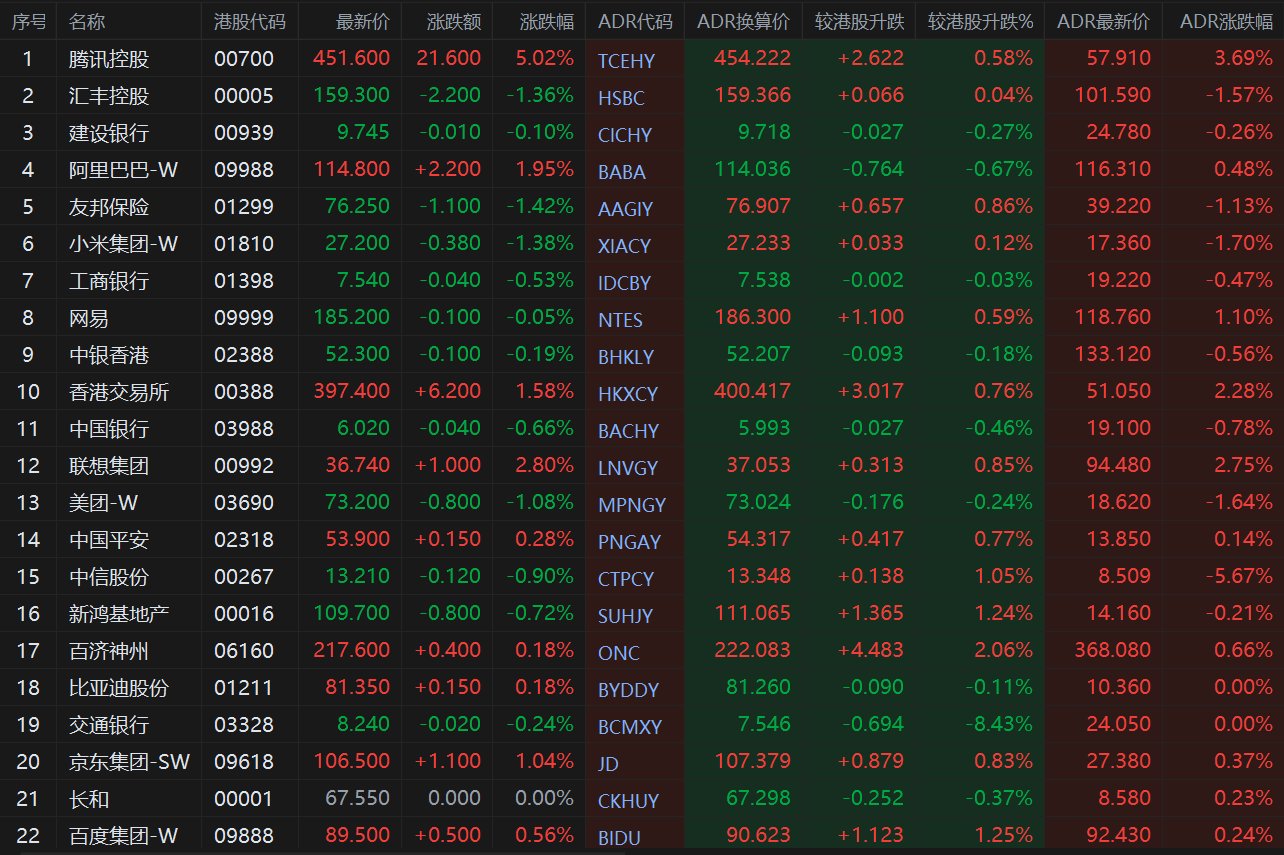
Task: Click the ADR代码 column header
Action: 635,21
